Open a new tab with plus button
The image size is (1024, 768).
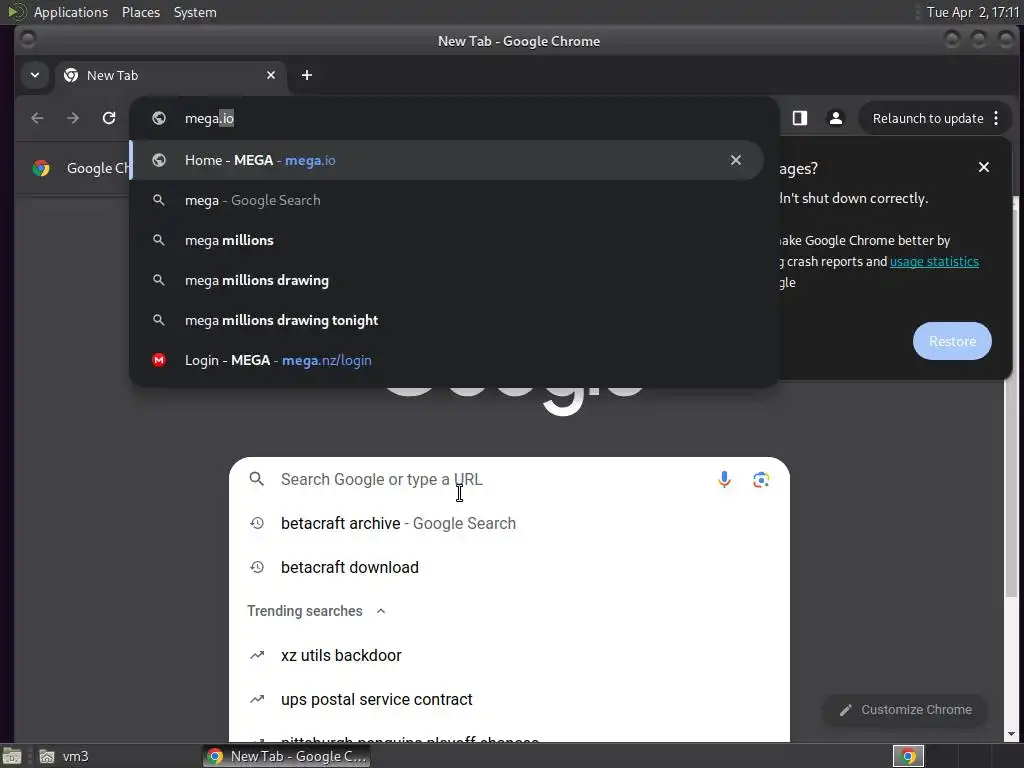[307, 75]
